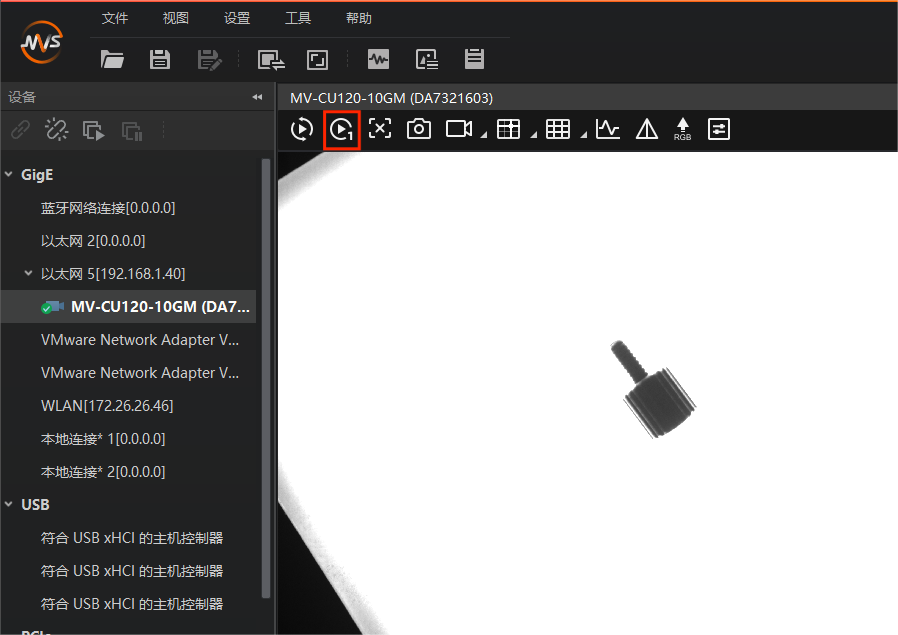Select the MV-CU120-10GM (DA7321603) tab
Viewport: 898px width, 635px height.
[391, 98]
